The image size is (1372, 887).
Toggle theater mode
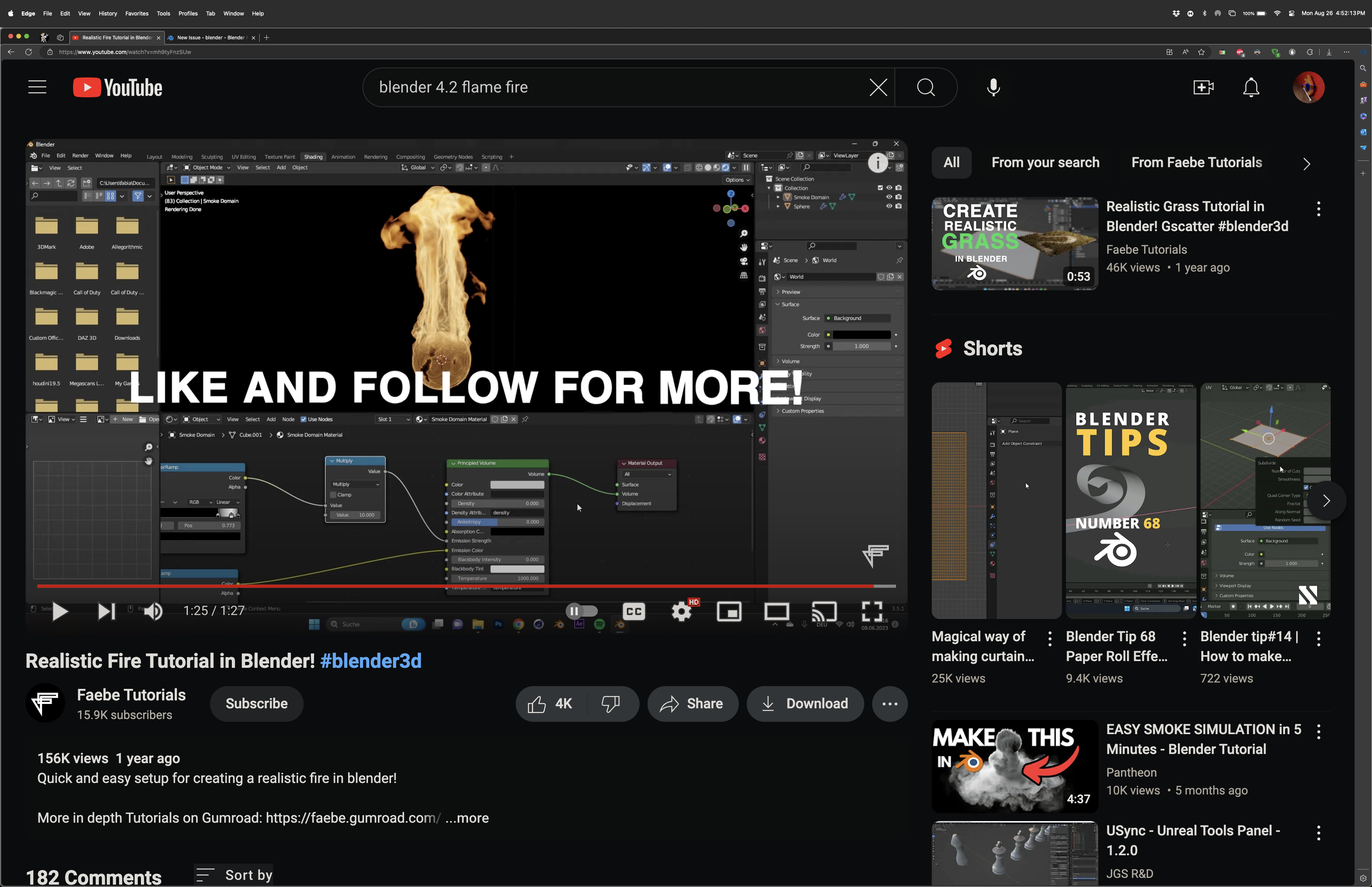[777, 611]
